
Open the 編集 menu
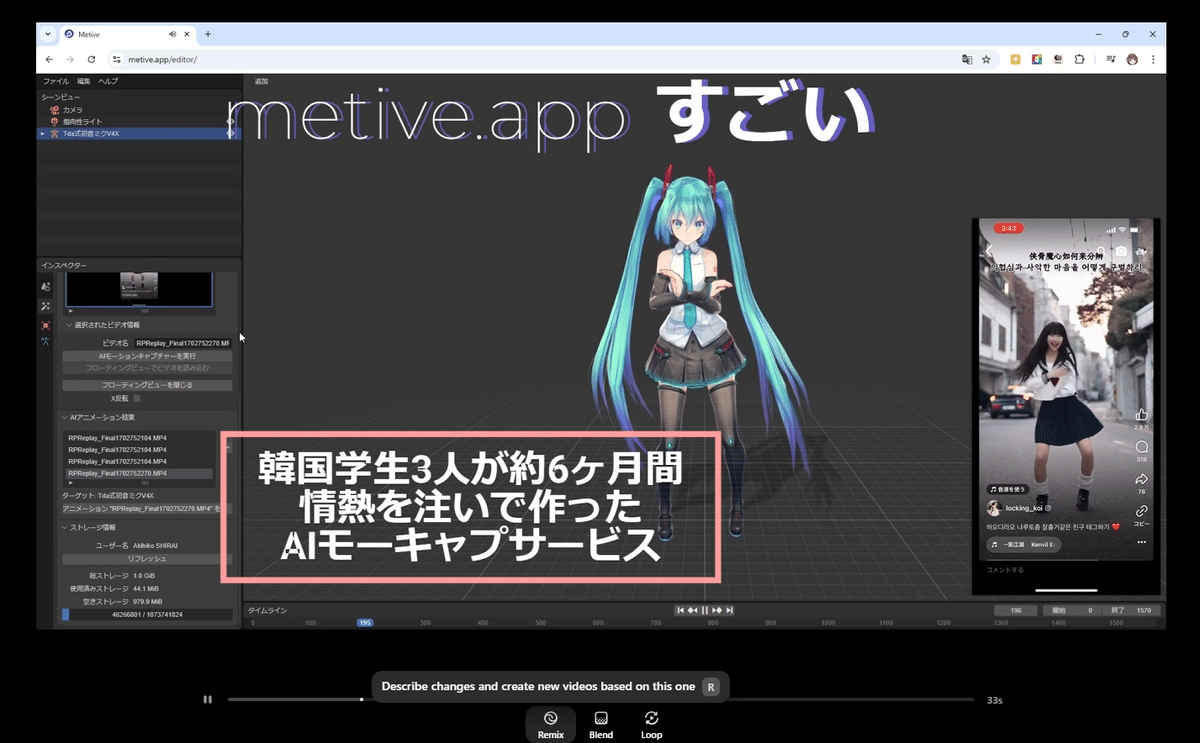pos(85,81)
